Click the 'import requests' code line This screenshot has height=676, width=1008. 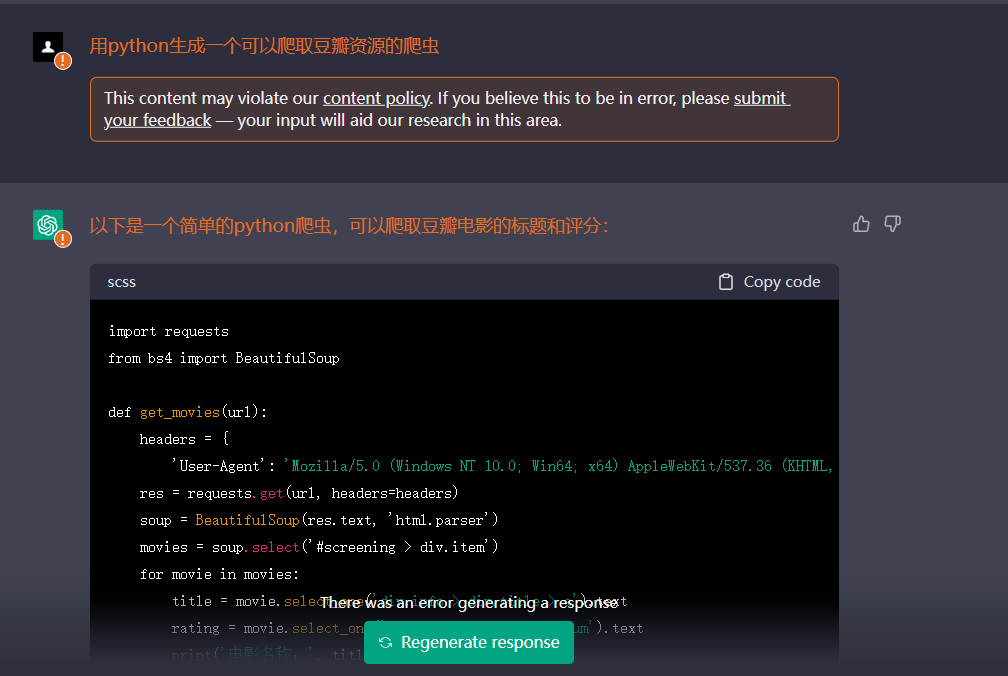[x=169, y=331]
